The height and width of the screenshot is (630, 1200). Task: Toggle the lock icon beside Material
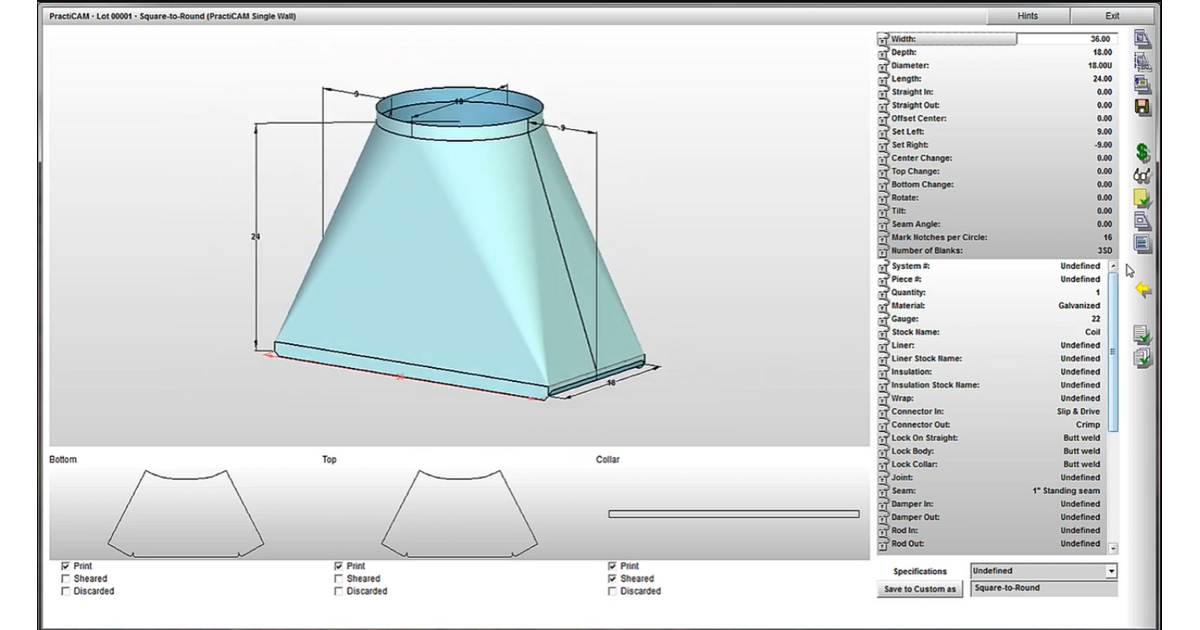883,307
